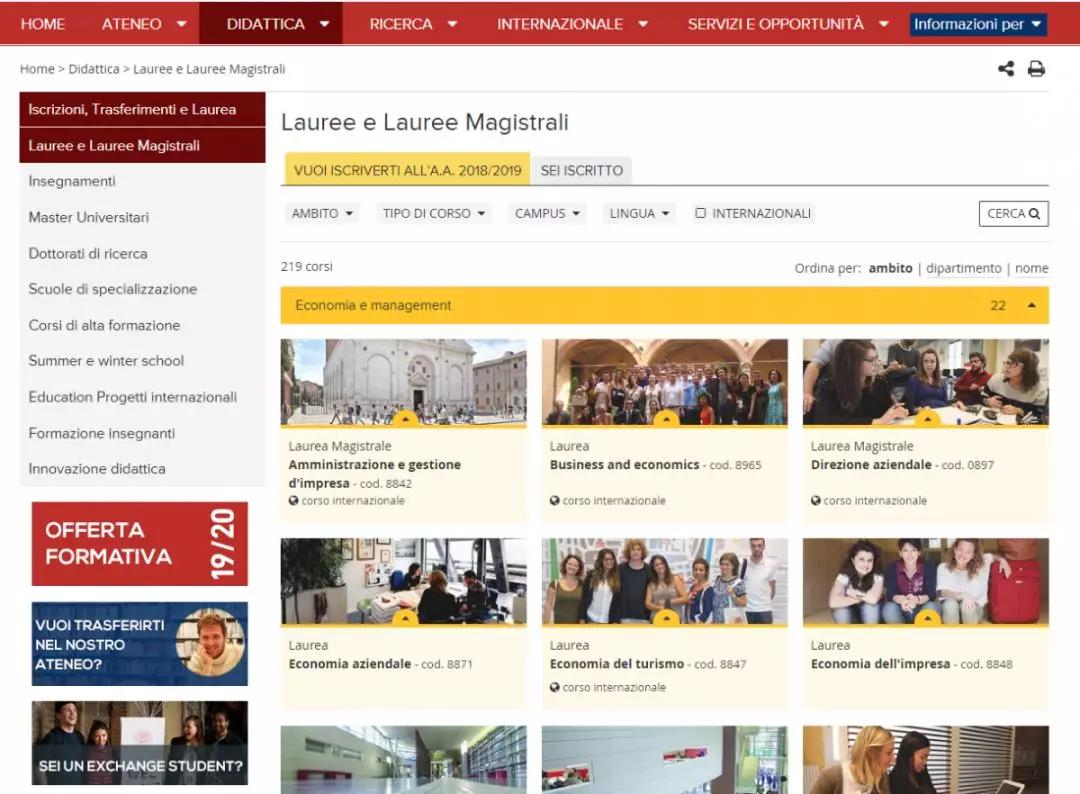Open Master Universitari in the sidebar
The width and height of the screenshot is (1080, 794).
coord(89,217)
